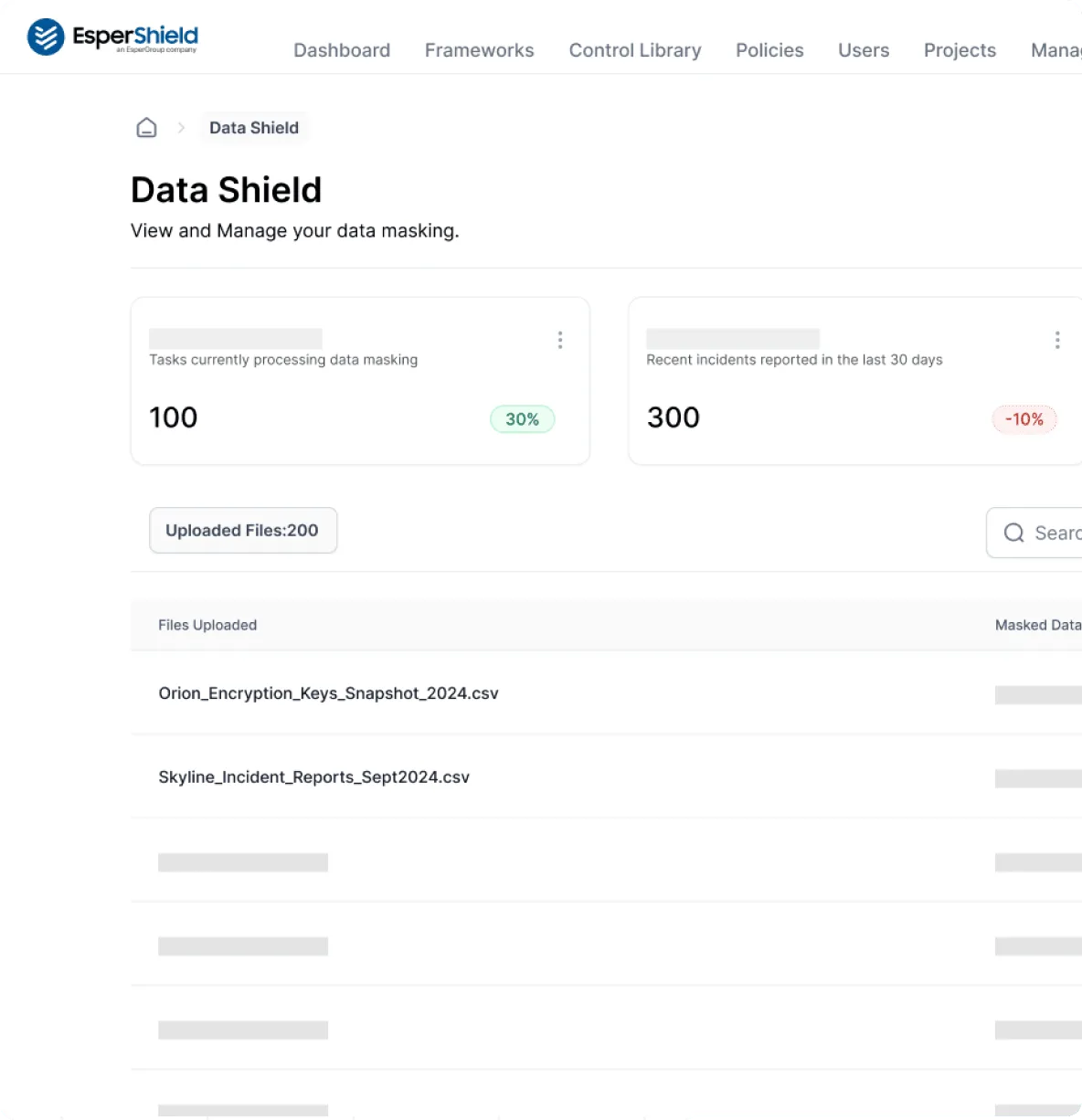Screen dimensions: 1082x1120
Task: Open the tasks card three-dot menu
Action: 560,341
